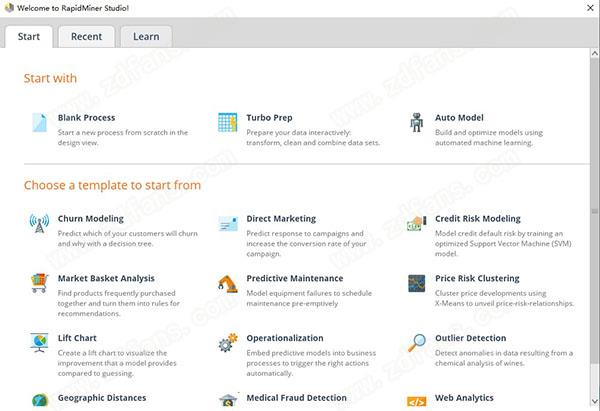This screenshot has height=411, width=600.
Task: Click 'Embed predictive models into business' description
Action: pyautogui.click(x=311, y=363)
